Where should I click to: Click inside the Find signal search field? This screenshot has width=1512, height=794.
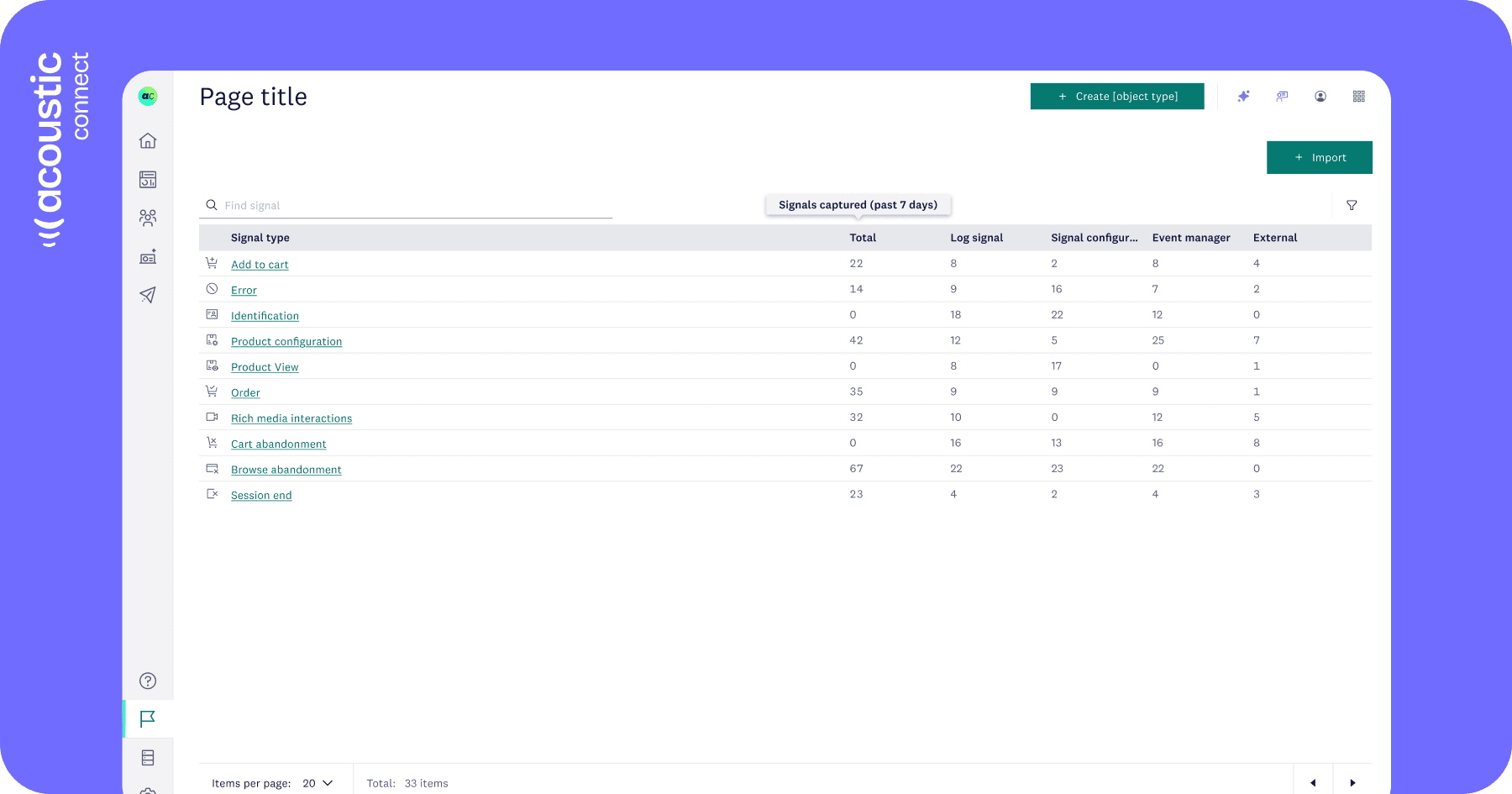(x=378, y=204)
